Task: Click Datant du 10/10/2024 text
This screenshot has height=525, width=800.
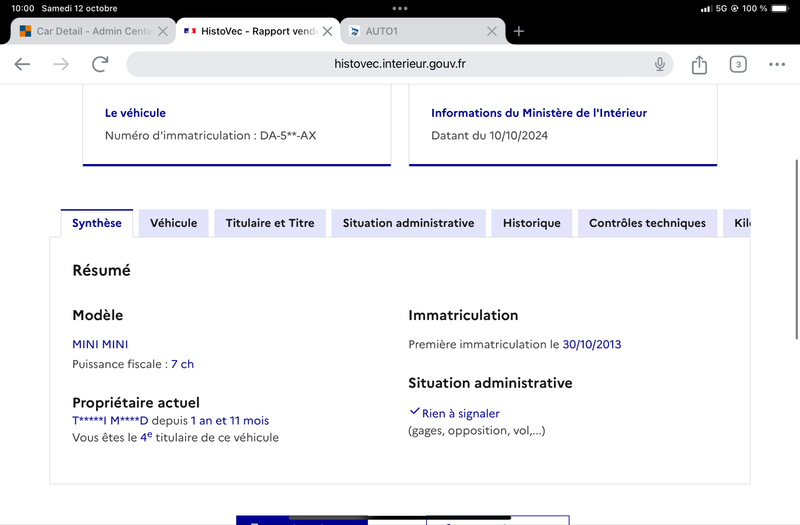Action: 489,135
